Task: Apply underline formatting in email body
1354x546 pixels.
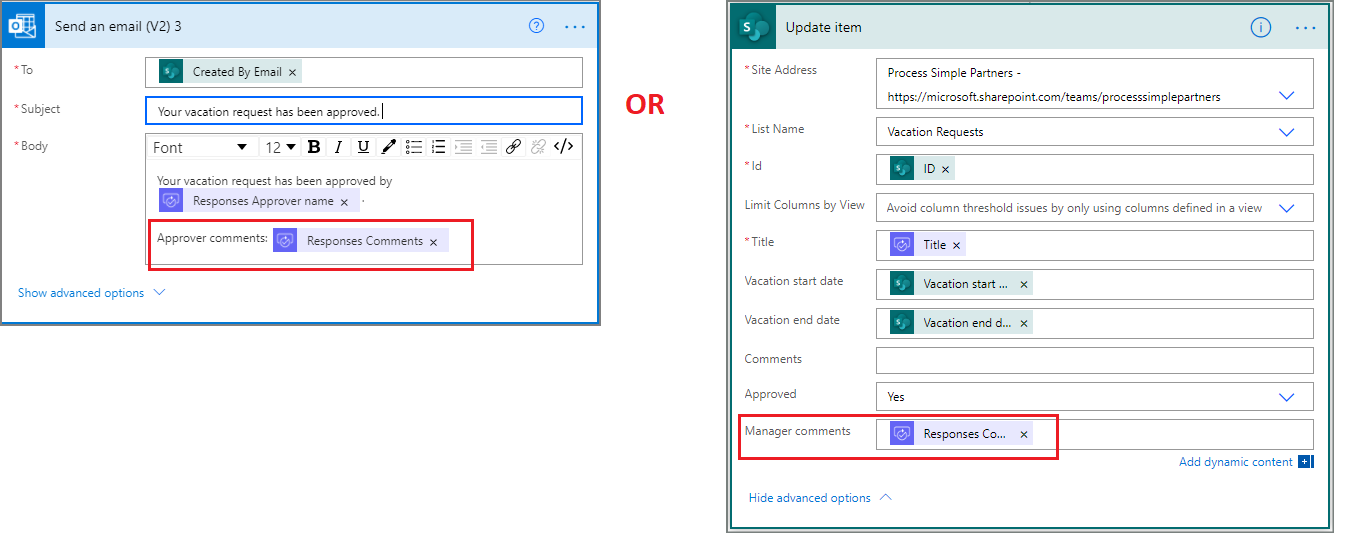Action: click(363, 147)
